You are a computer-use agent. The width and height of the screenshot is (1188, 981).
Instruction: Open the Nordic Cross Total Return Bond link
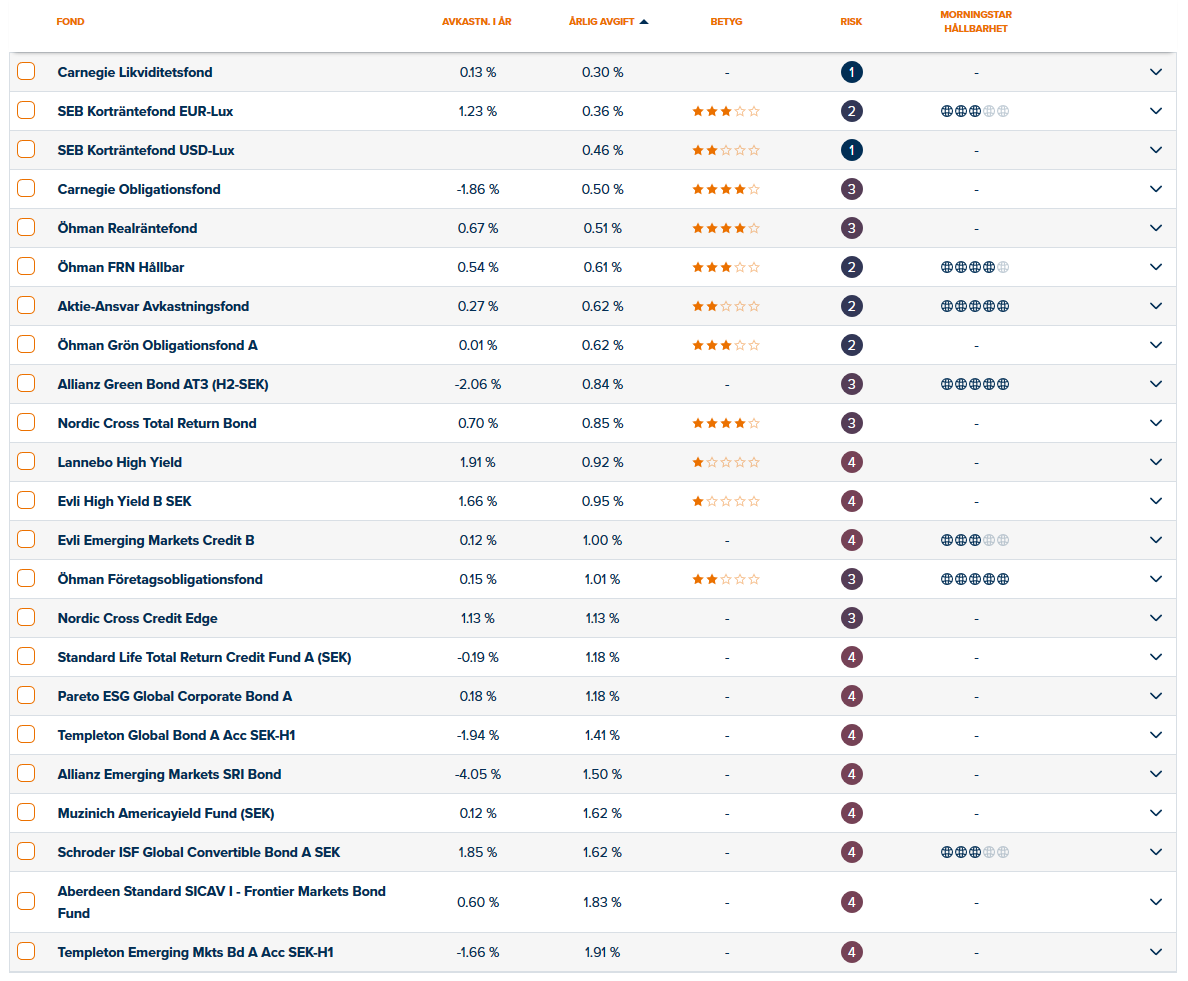(157, 423)
